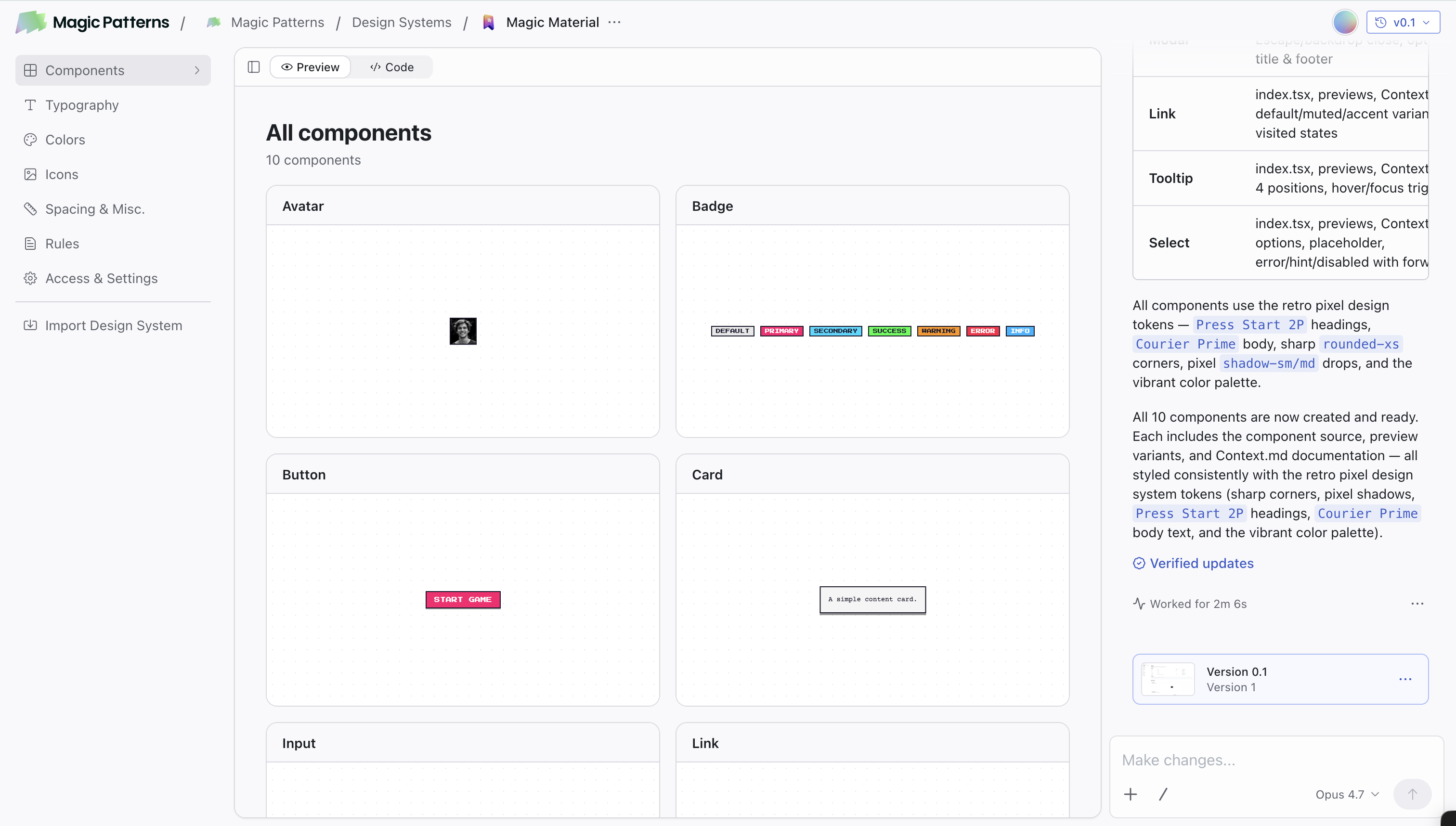Click the Version 0.1 thumbnail
Viewport: 1456px width, 826px height.
pyautogui.click(x=1168, y=679)
